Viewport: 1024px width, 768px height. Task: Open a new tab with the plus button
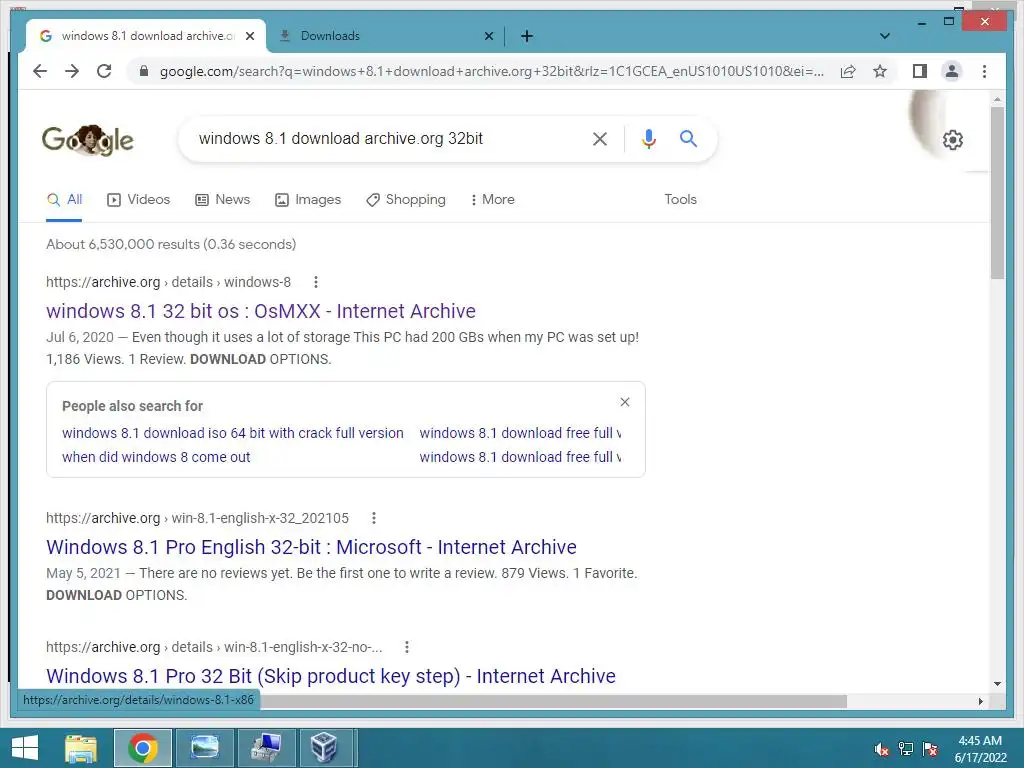point(527,36)
